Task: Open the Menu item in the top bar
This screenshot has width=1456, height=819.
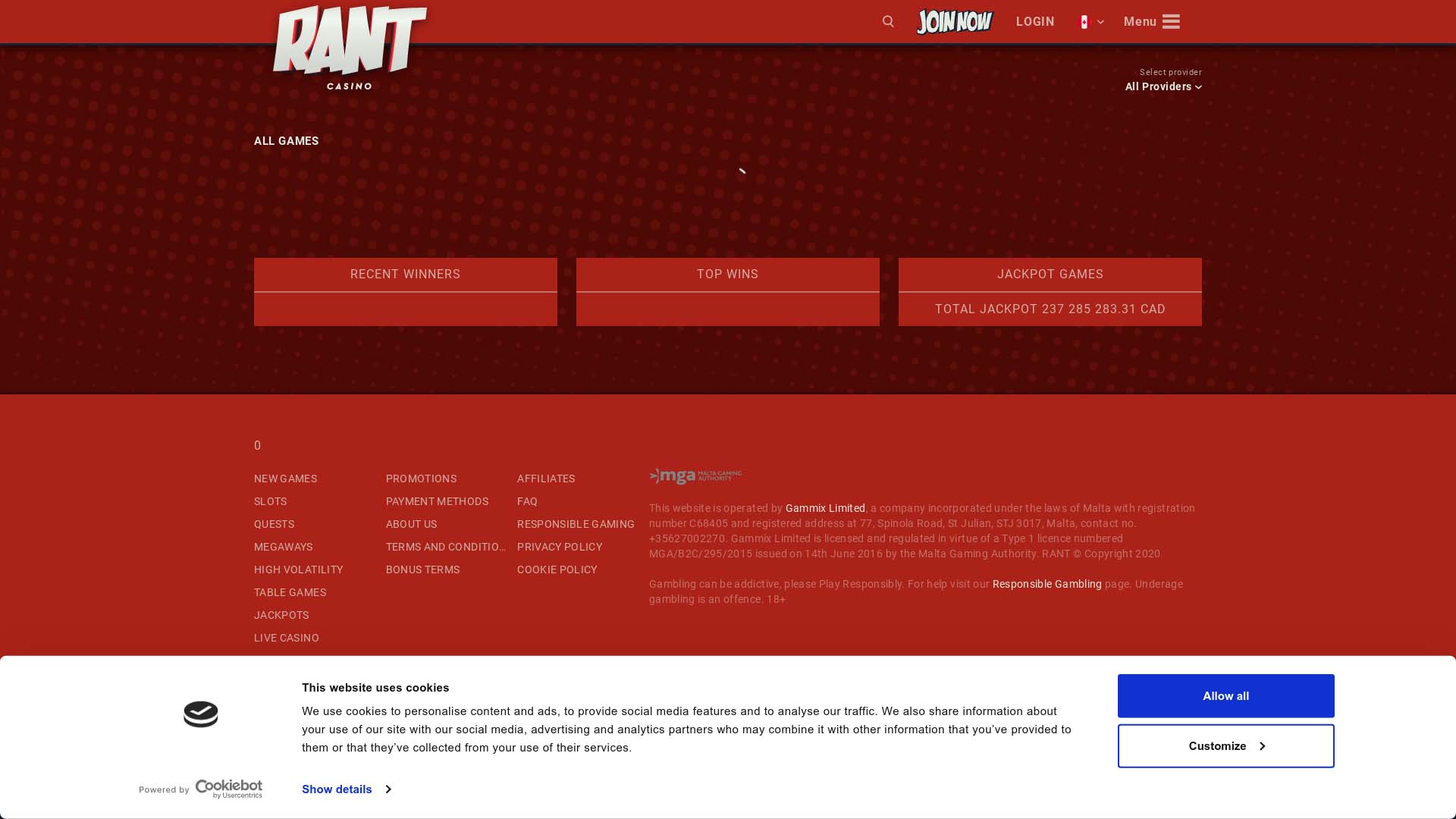Action: [1140, 21]
